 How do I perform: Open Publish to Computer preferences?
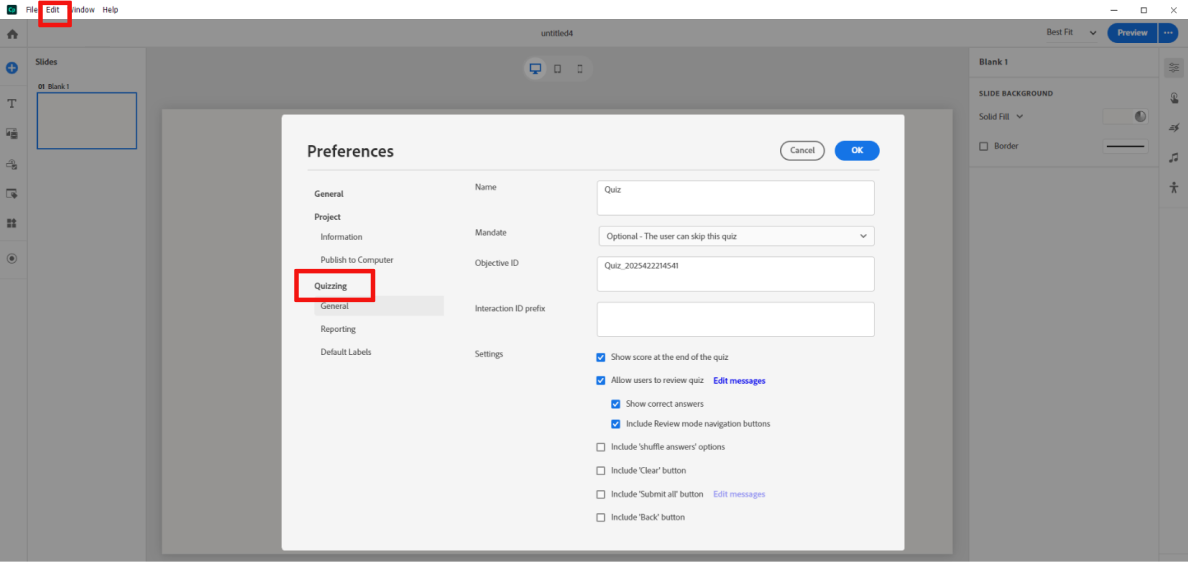357,260
